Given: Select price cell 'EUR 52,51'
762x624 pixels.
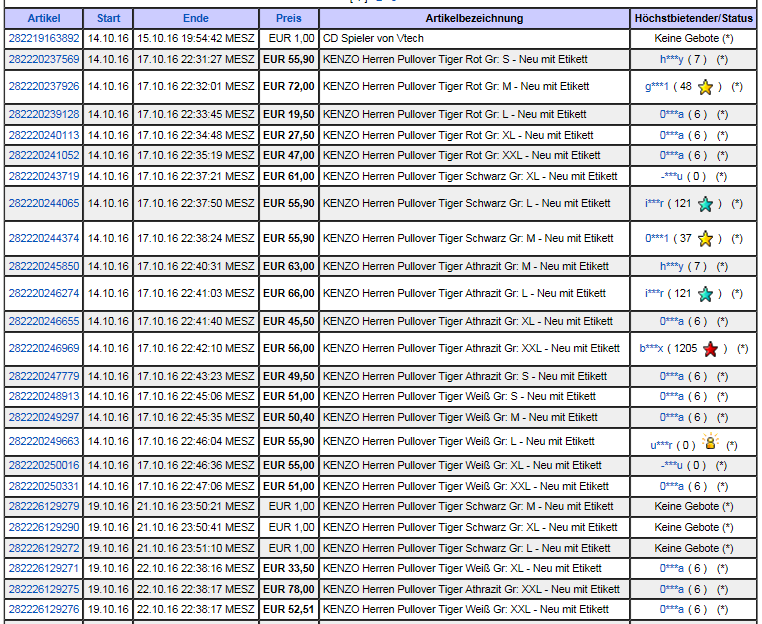Looking at the screenshot, I should (289, 609).
